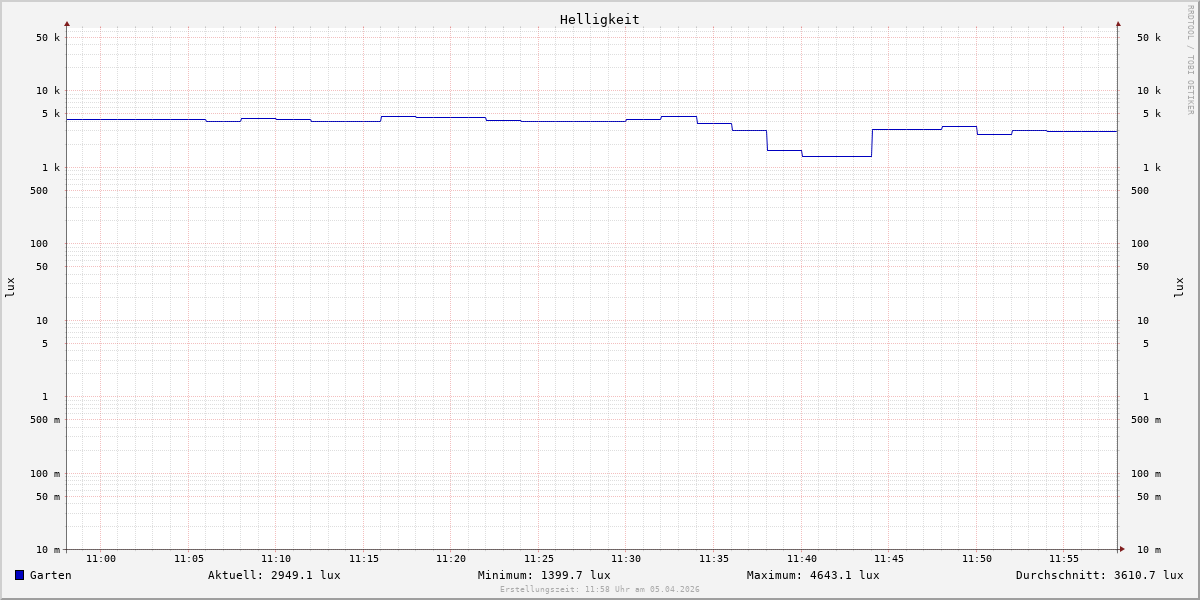
Task: Click the red arrow atop left y-axis
Action: click(x=67, y=24)
